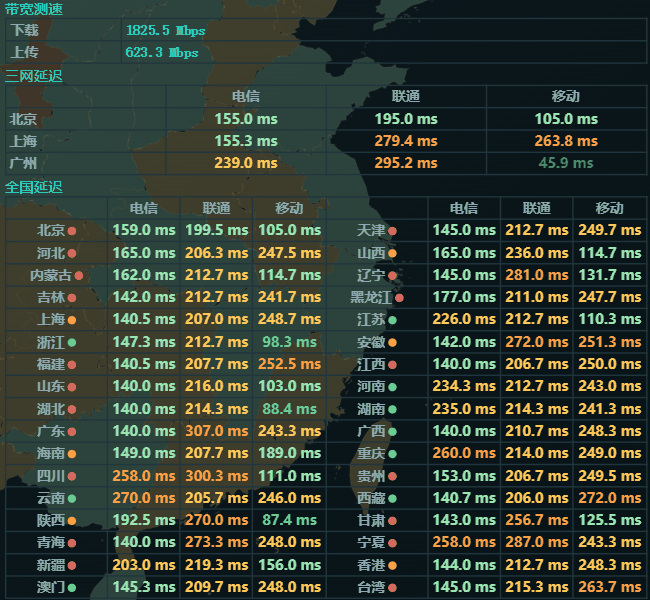Select the 带宽测速 section heading
The width and height of the screenshot is (650, 600).
[x=34, y=9]
